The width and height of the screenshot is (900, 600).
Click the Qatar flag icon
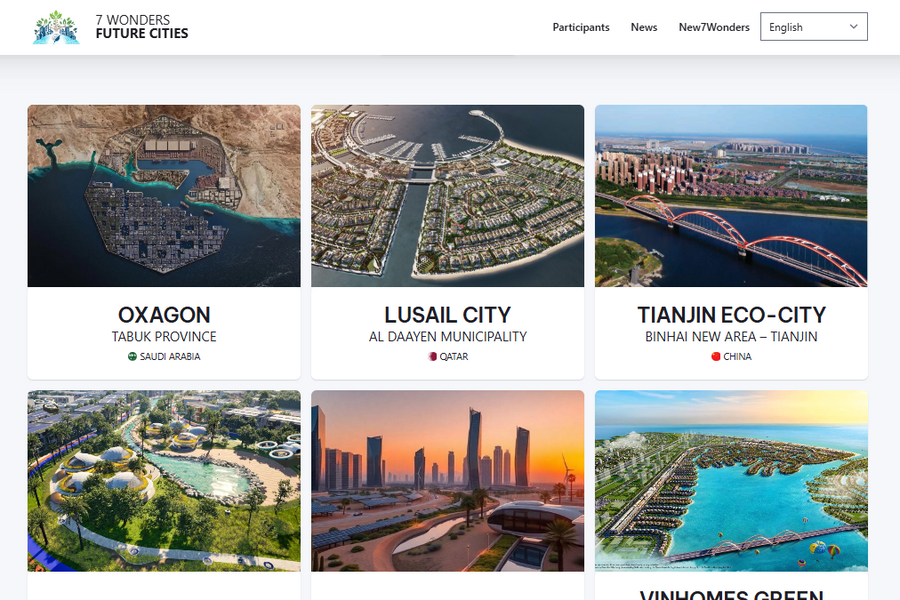pos(432,357)
